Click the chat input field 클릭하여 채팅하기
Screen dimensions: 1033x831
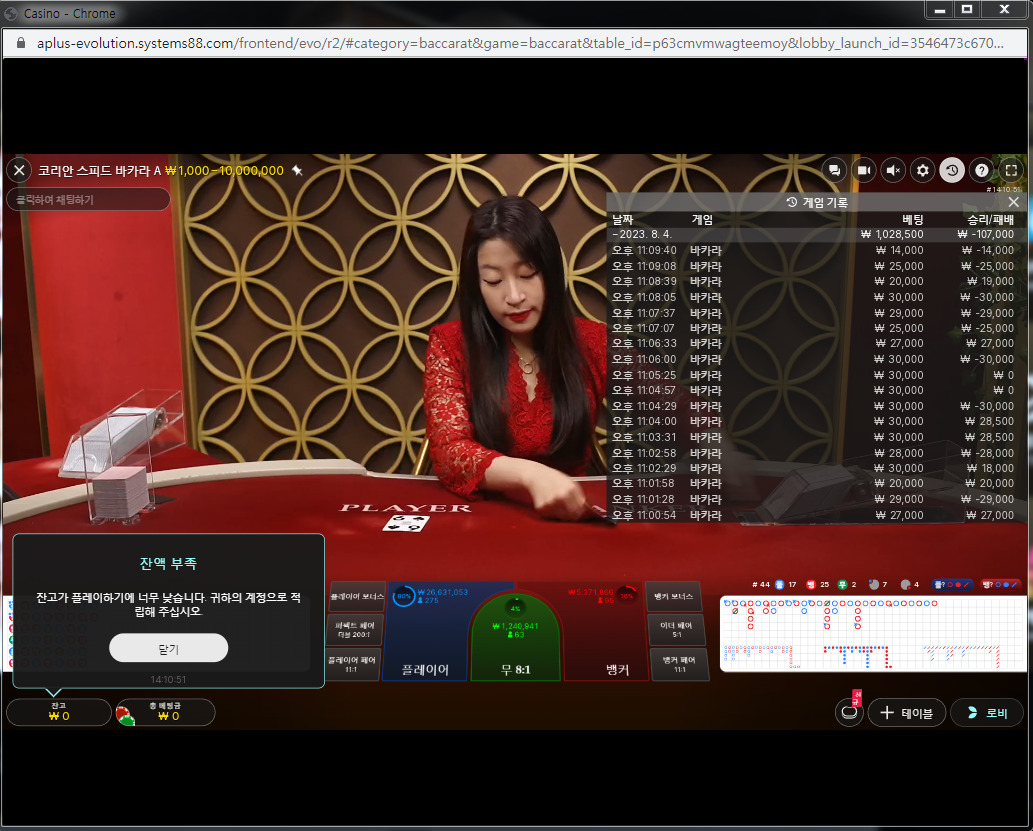(88, 199)
